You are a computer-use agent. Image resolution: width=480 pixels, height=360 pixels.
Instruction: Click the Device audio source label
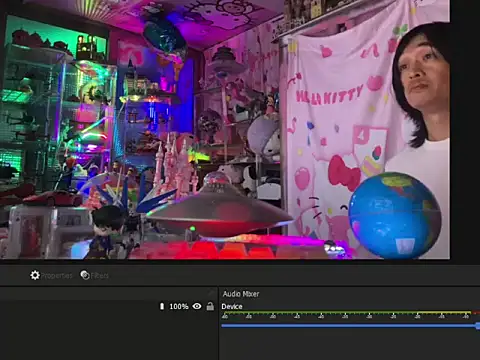click(x=232, y=307)
